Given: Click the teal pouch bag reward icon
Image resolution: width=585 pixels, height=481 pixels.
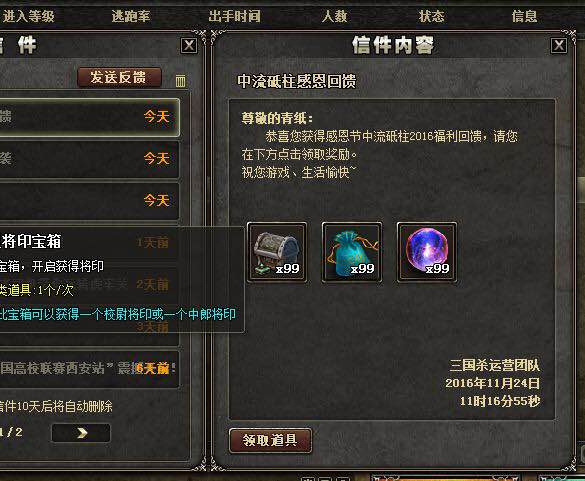Looking at the screenshot, I should 352,252.
